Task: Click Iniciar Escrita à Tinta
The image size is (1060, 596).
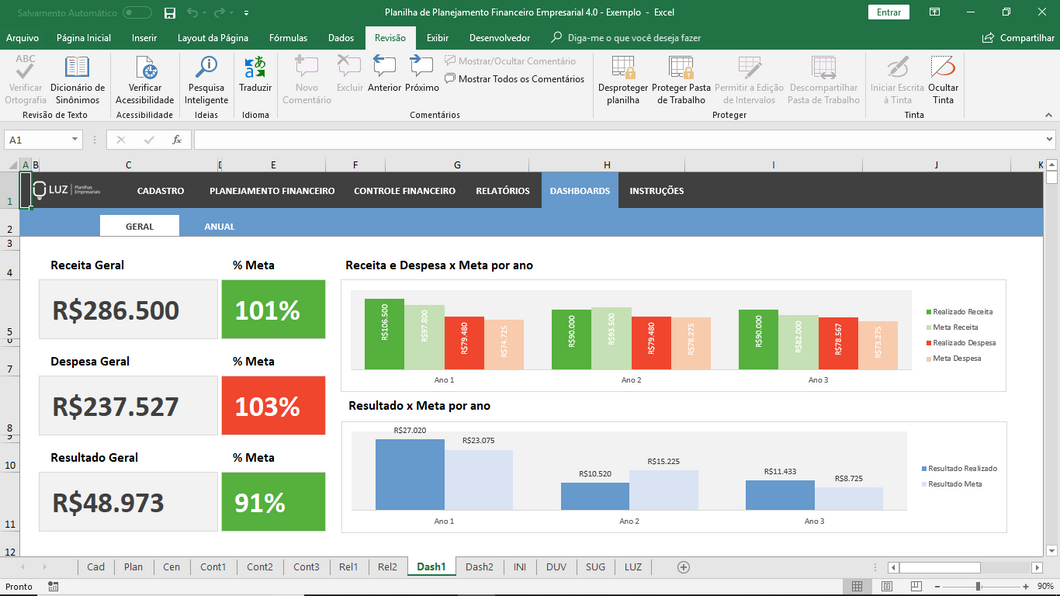Action: click(897, 80)
